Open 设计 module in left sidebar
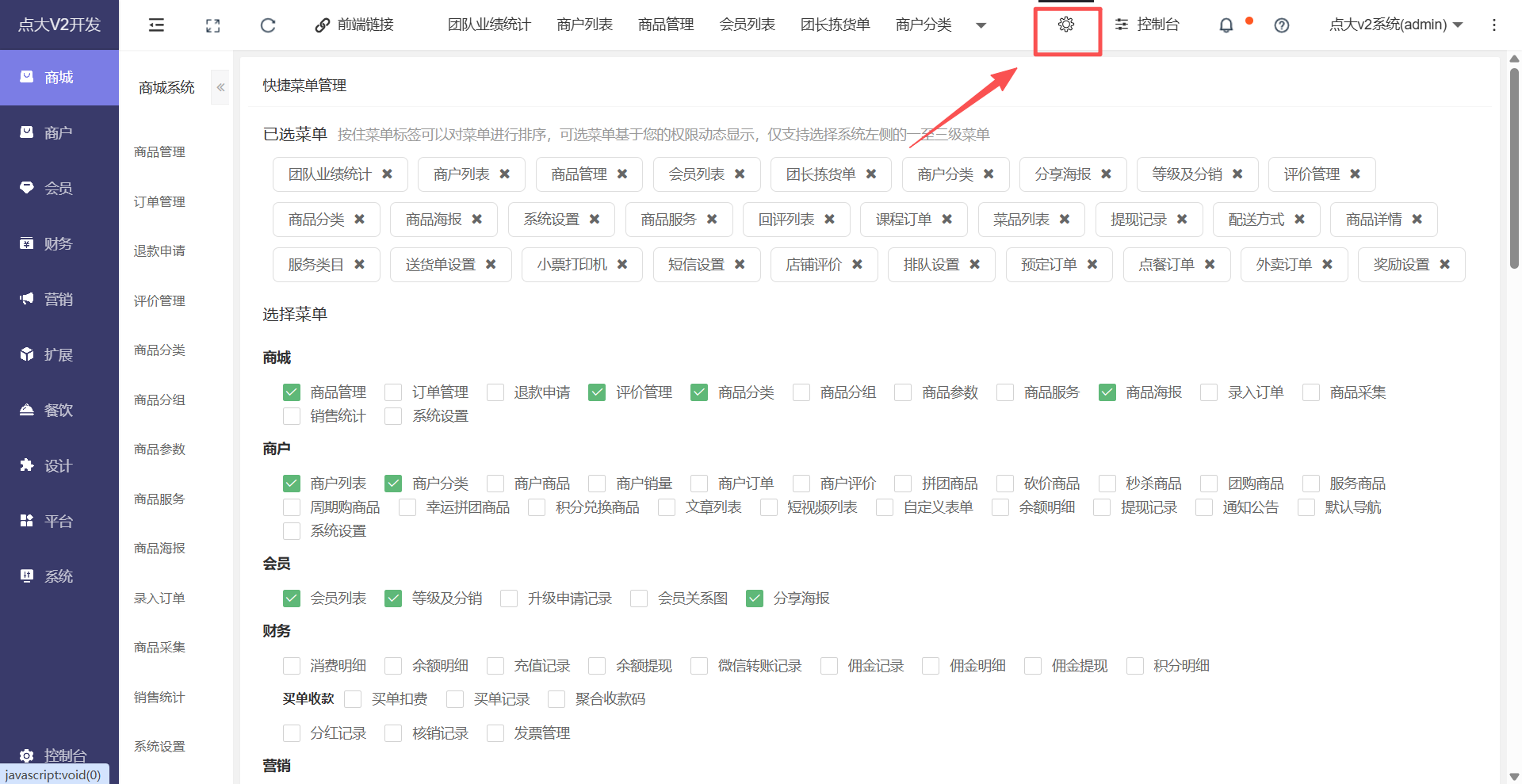The width and height of the screenshot is (1522, 784). coord(59,465)
